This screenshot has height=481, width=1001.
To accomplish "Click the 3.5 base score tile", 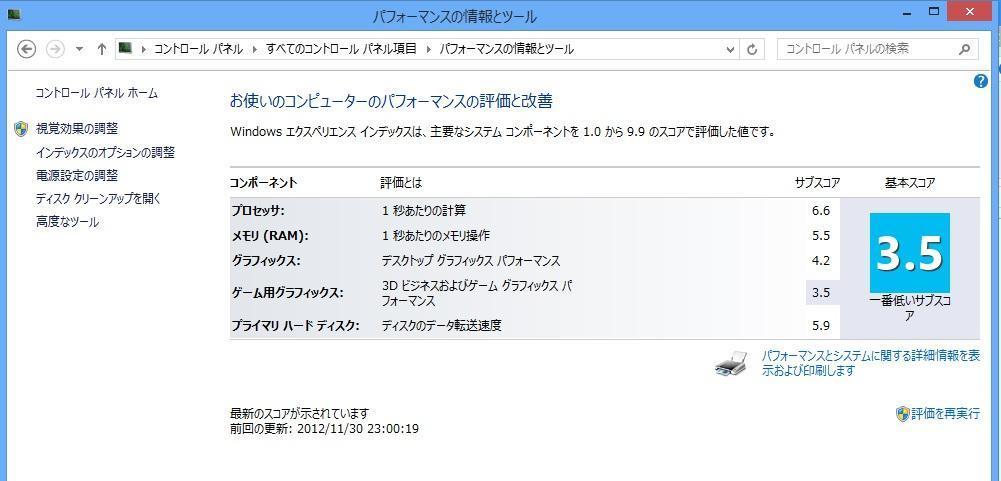I will pos(910,253).
